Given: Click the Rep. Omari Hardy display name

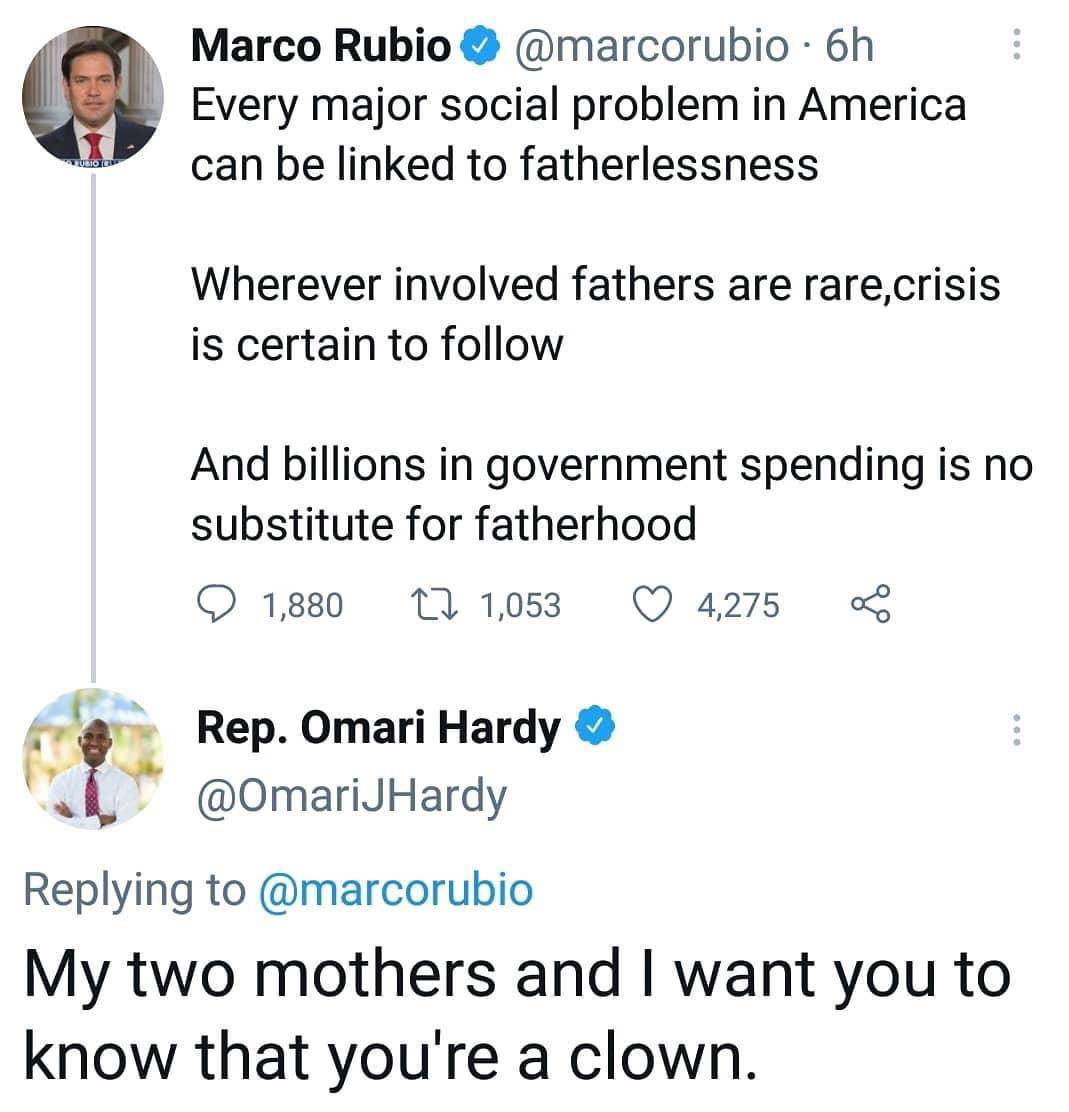Looking at the screenshot, I should [x=378, y=729].
